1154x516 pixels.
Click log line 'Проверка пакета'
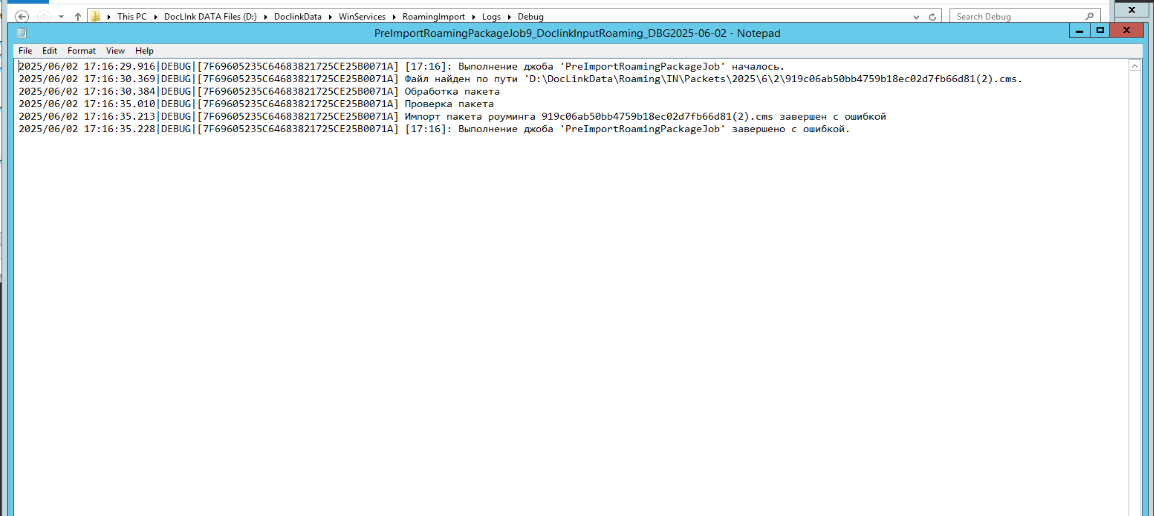click(256, 104)
